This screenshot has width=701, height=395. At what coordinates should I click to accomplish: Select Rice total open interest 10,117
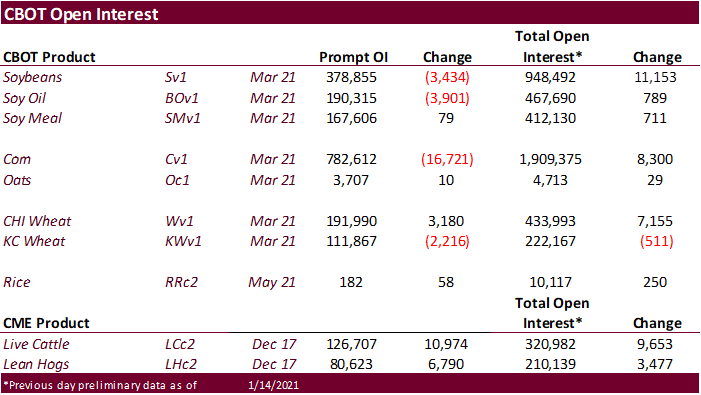(550, 282)
